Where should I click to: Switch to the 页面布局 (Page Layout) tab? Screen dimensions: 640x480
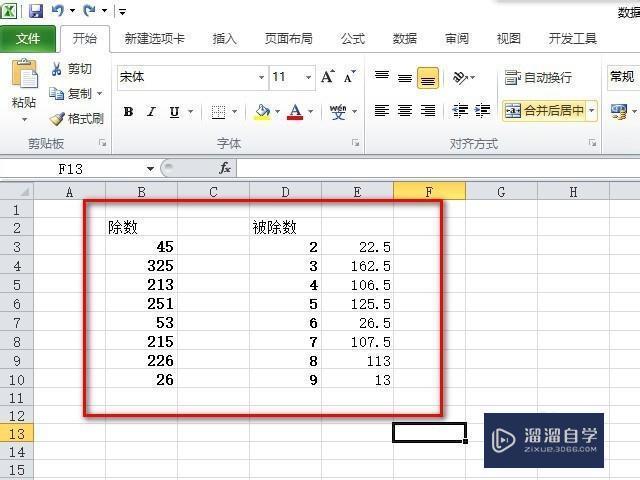pos(289,39)
